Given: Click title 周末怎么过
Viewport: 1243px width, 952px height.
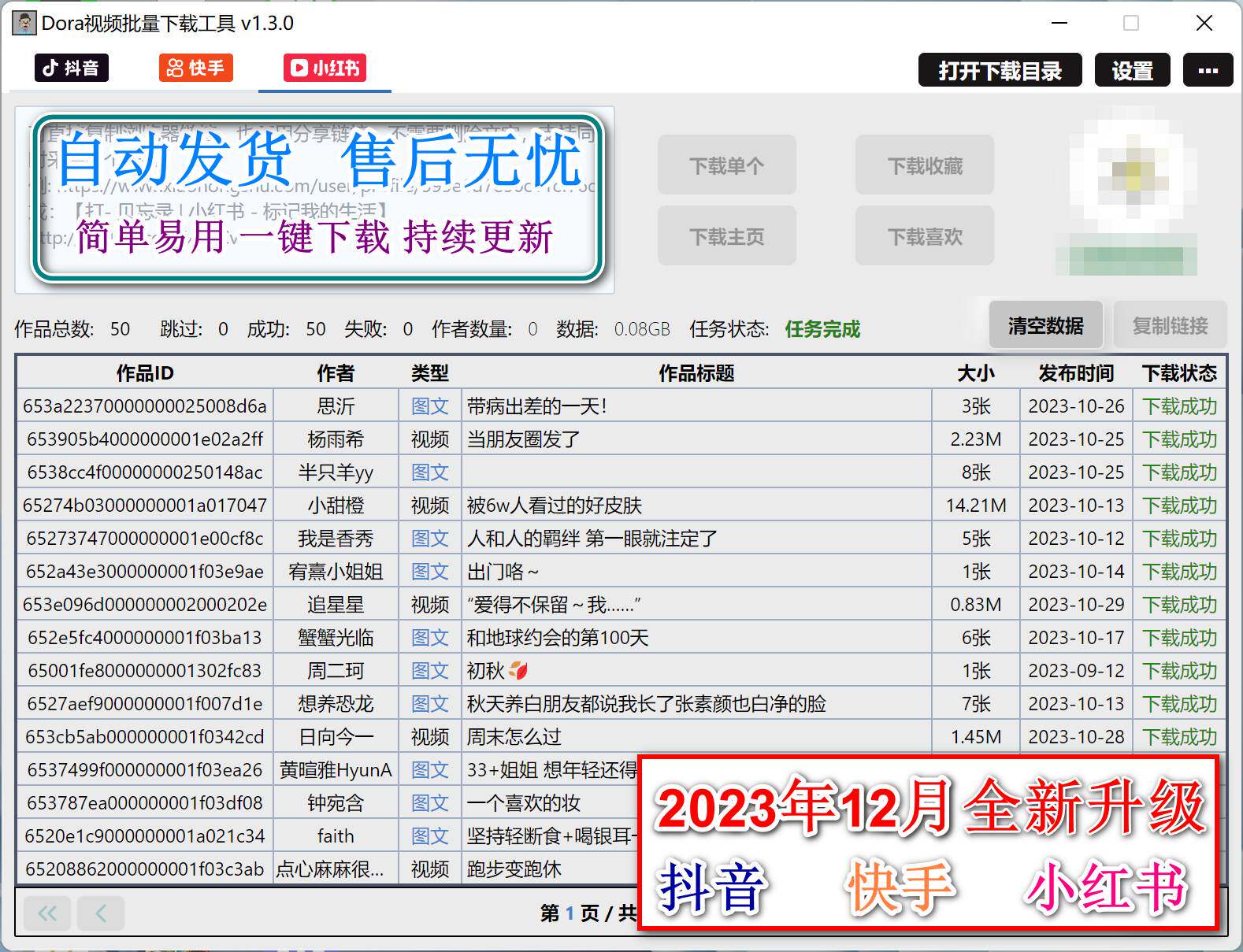Looking at the screenshot, I should pos(514,737).
